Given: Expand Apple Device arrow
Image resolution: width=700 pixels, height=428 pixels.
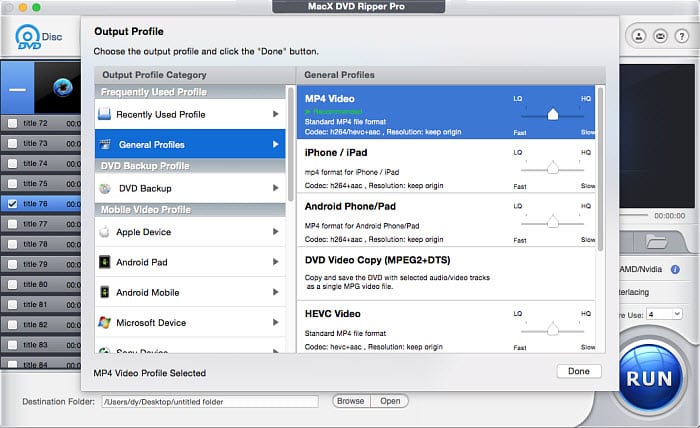Looking at the screenshot, I should 275,232.
